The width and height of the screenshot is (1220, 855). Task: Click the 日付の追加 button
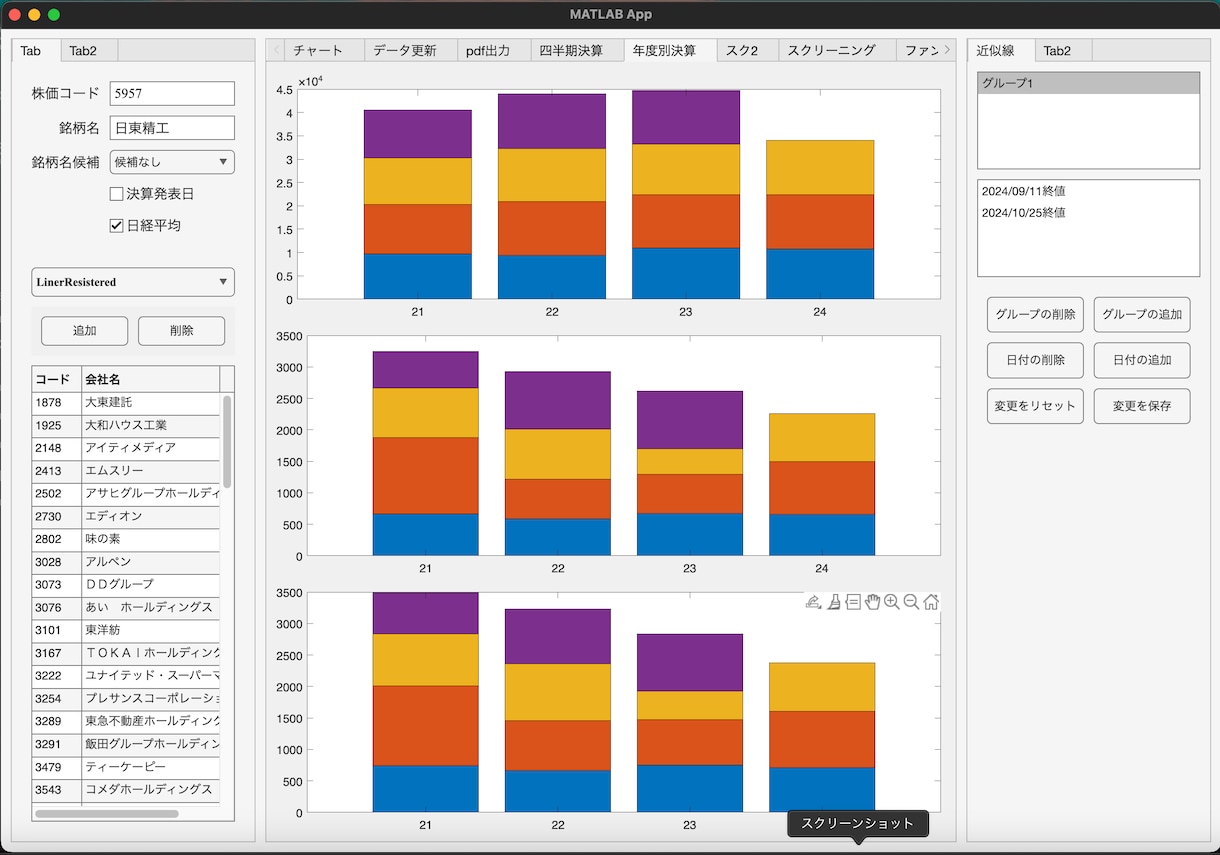click(x=1142, y=360)
